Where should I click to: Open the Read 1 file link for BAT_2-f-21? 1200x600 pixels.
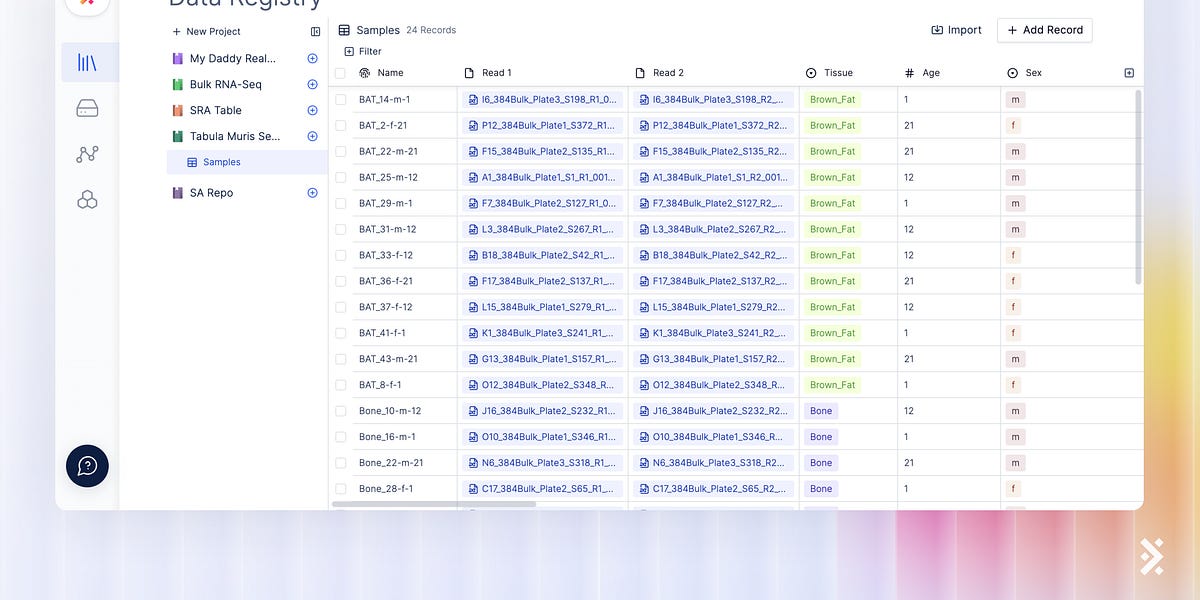click(x=543, y=125)
